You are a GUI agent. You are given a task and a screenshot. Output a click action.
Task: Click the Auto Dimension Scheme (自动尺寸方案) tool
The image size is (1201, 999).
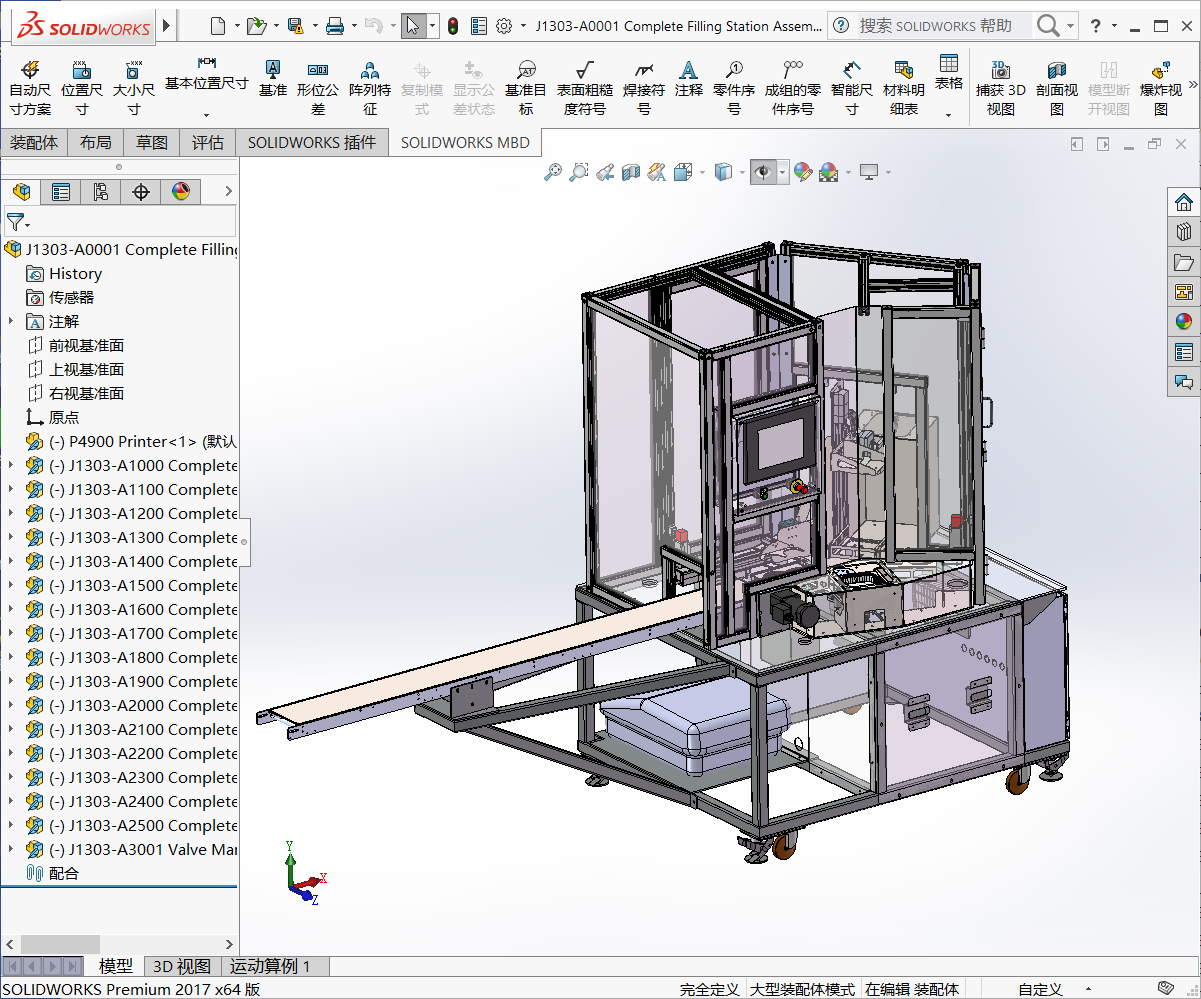click(x=30, y=87)
